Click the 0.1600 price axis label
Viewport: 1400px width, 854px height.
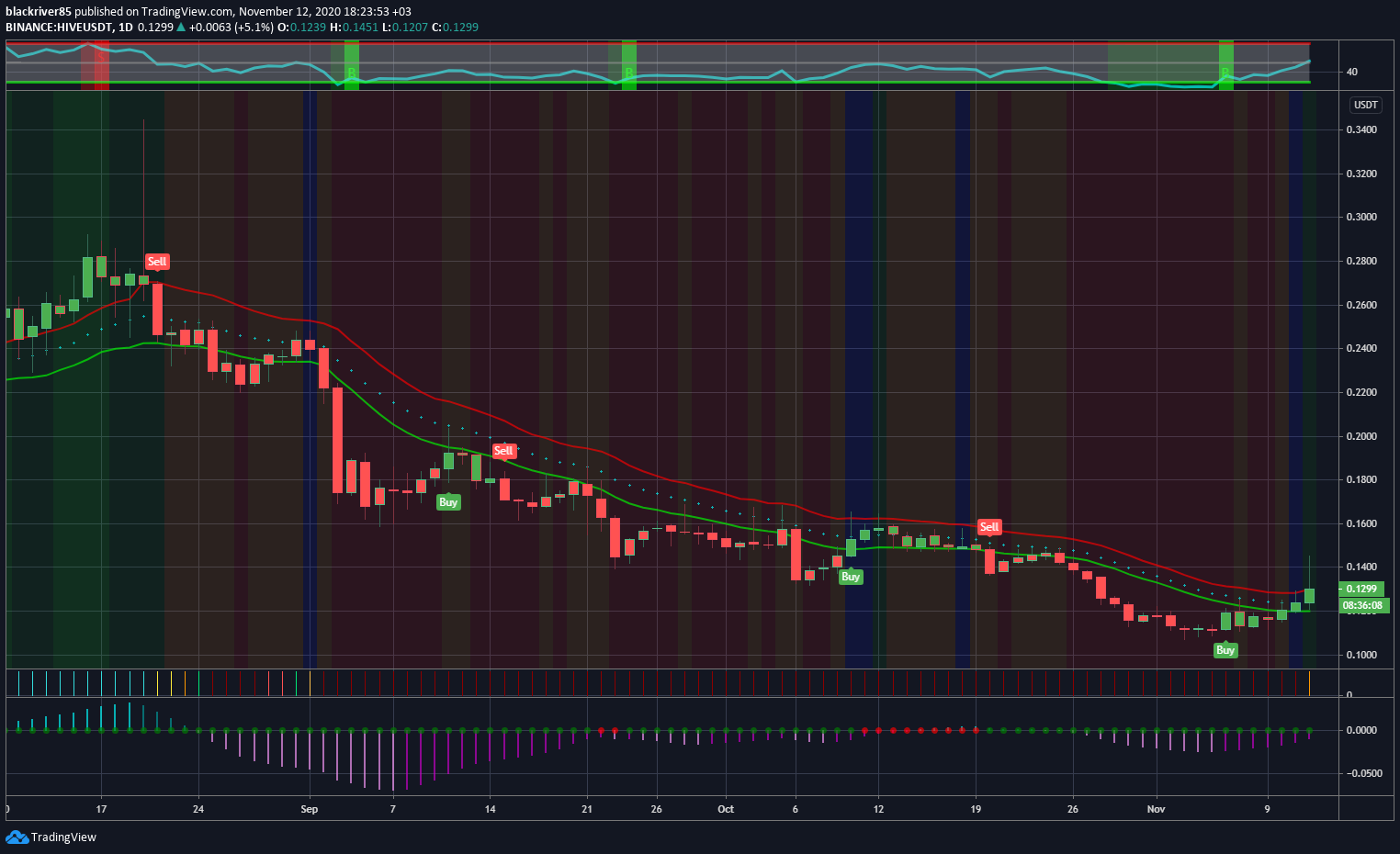[1361, 523]
